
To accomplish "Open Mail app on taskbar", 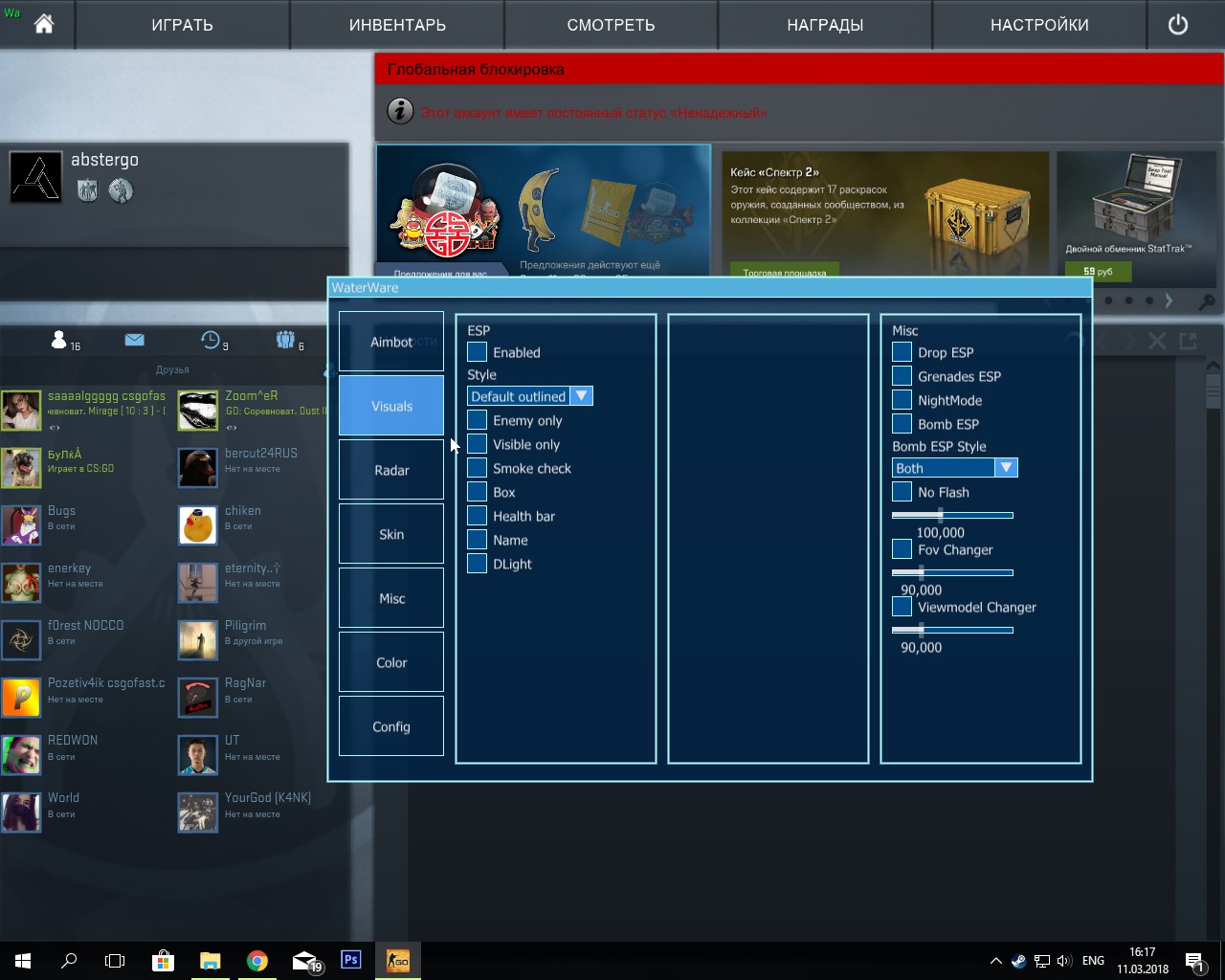I will [x=304, y=960].
